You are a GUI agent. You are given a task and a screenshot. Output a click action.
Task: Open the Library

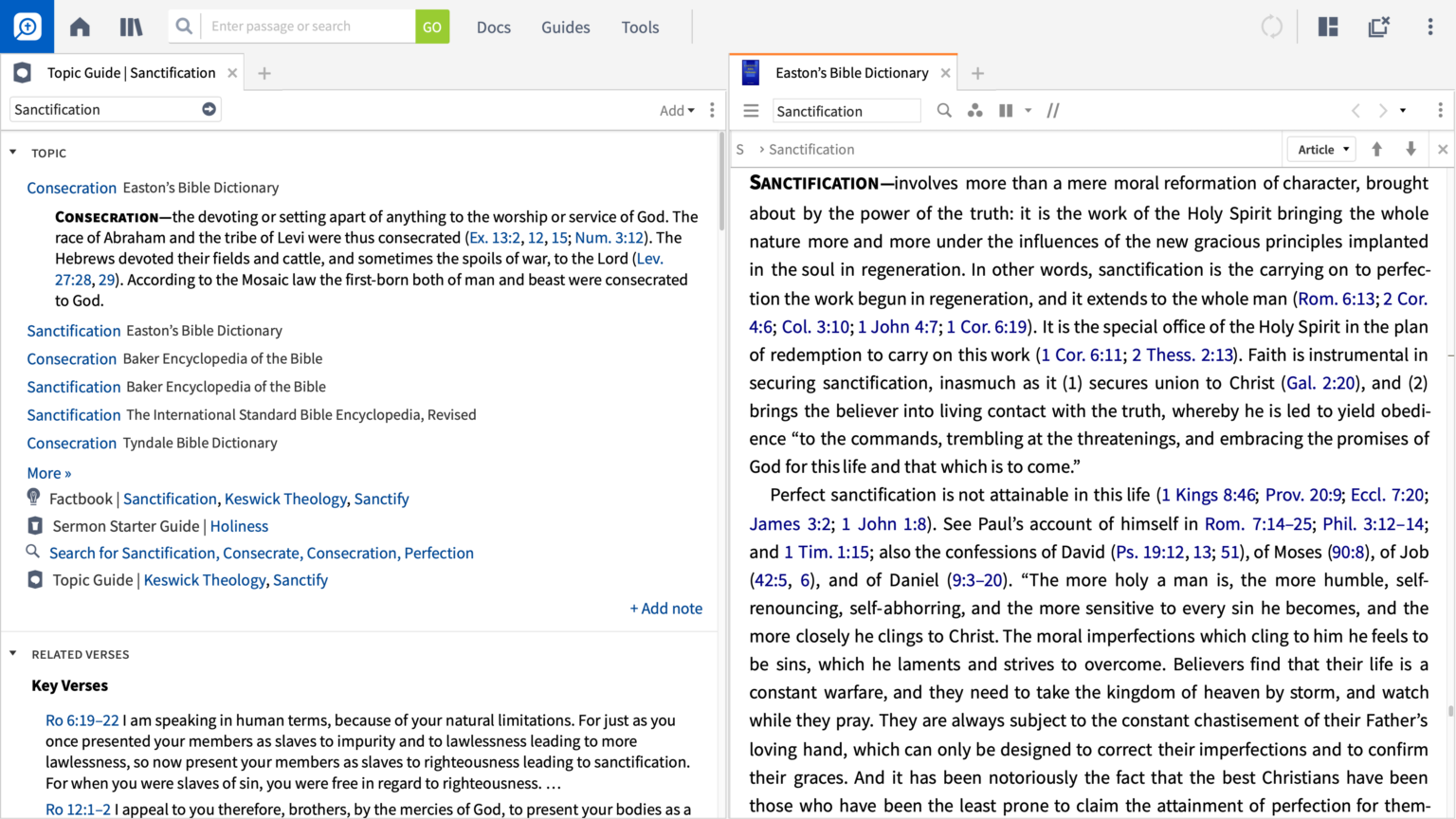coord(131,27)
